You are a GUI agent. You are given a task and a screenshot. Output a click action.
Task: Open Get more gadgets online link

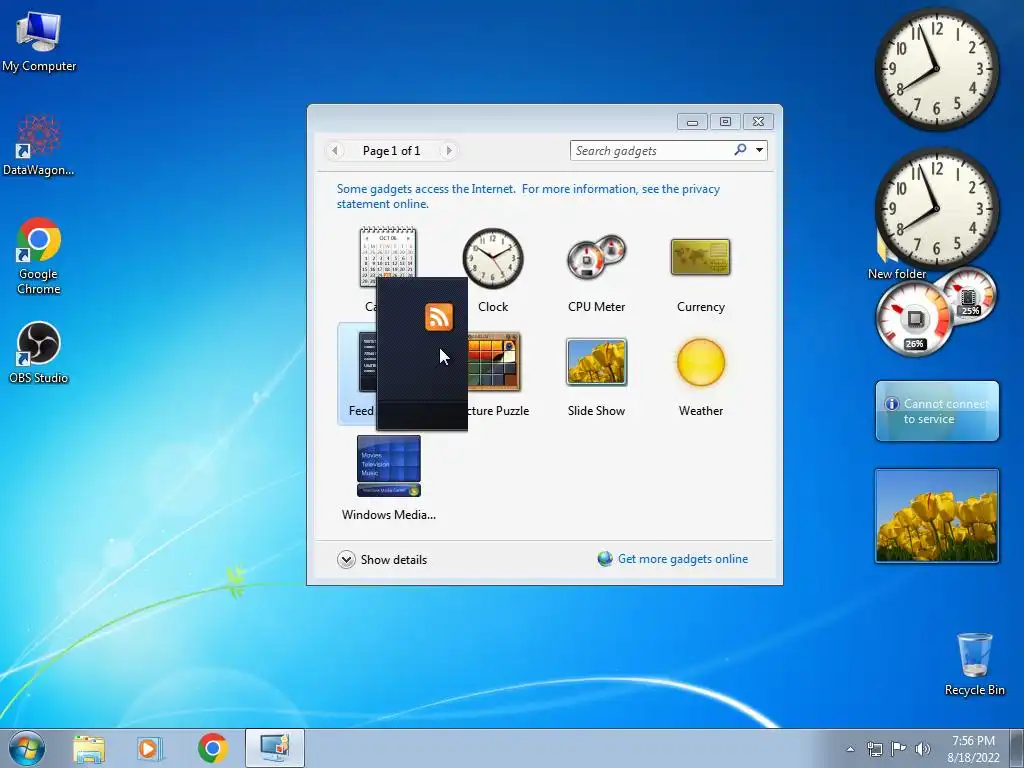coord(683,559)
